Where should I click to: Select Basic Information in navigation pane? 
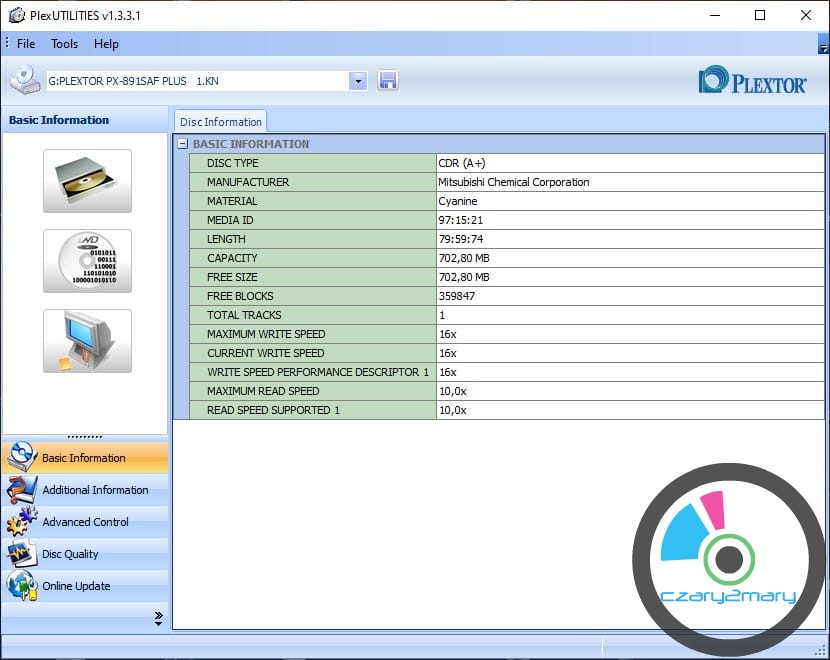point(84,458)
